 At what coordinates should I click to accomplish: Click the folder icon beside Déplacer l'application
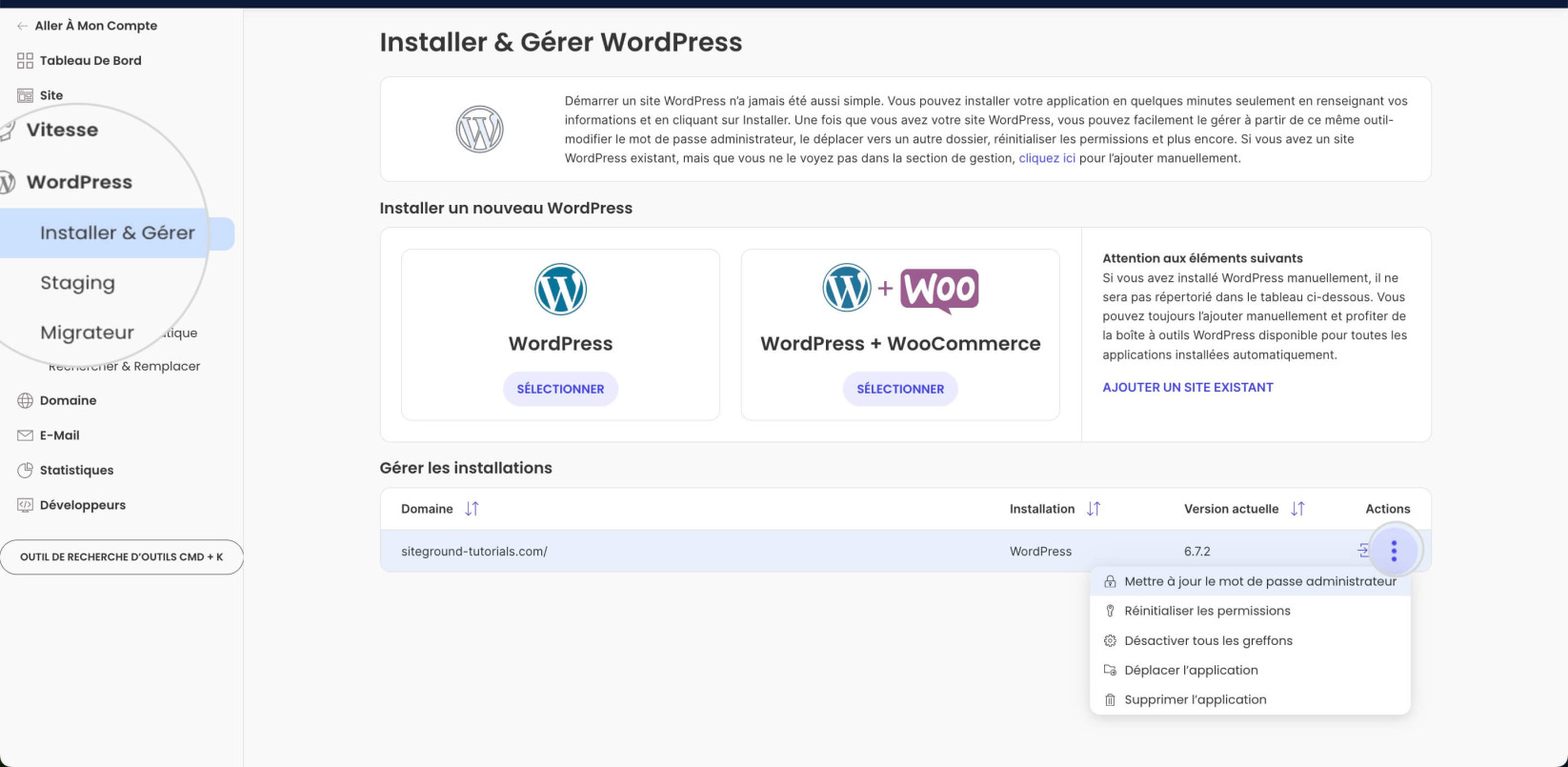coord(1110,670)
